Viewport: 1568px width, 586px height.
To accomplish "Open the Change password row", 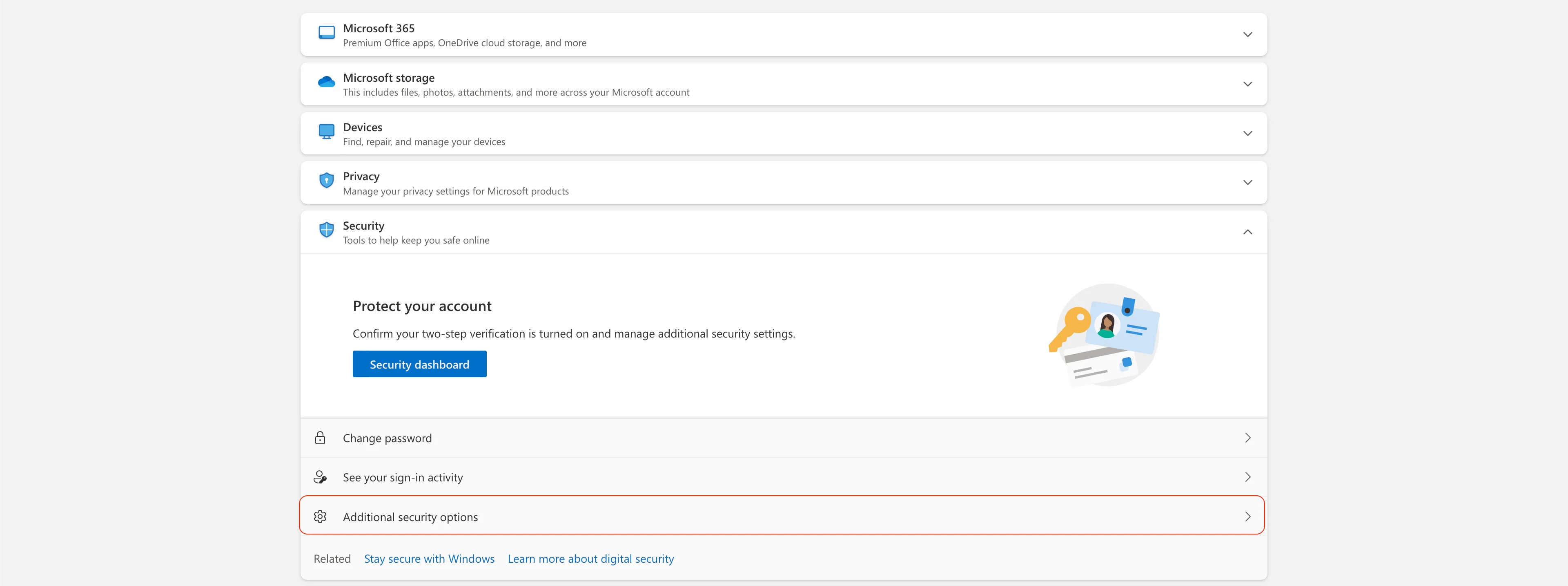I will [x=783, y=438].
